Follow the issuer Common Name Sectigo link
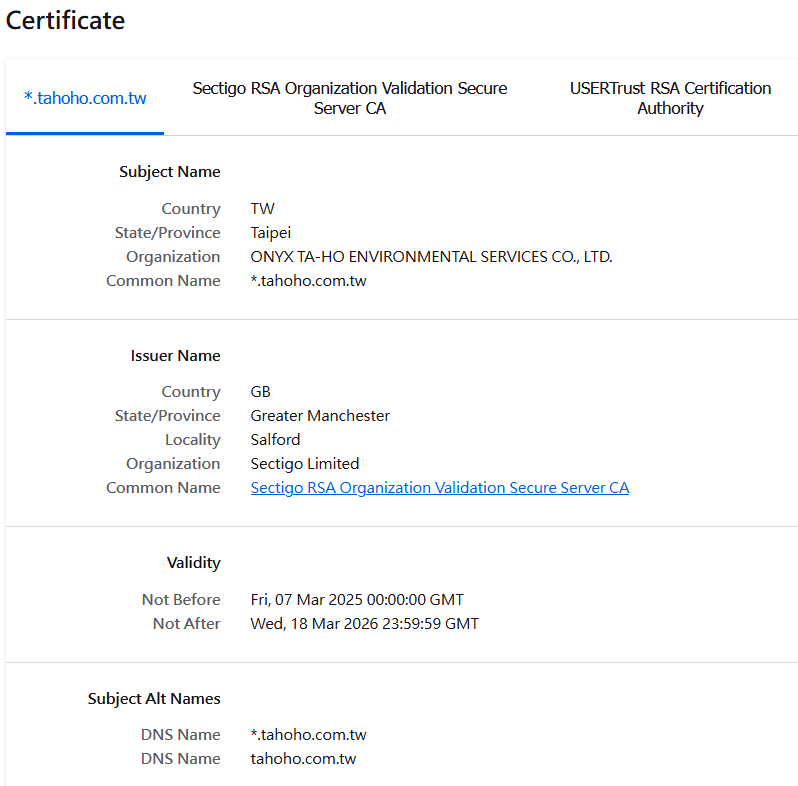This screenshot has height=786, width=798. point(439,488)
